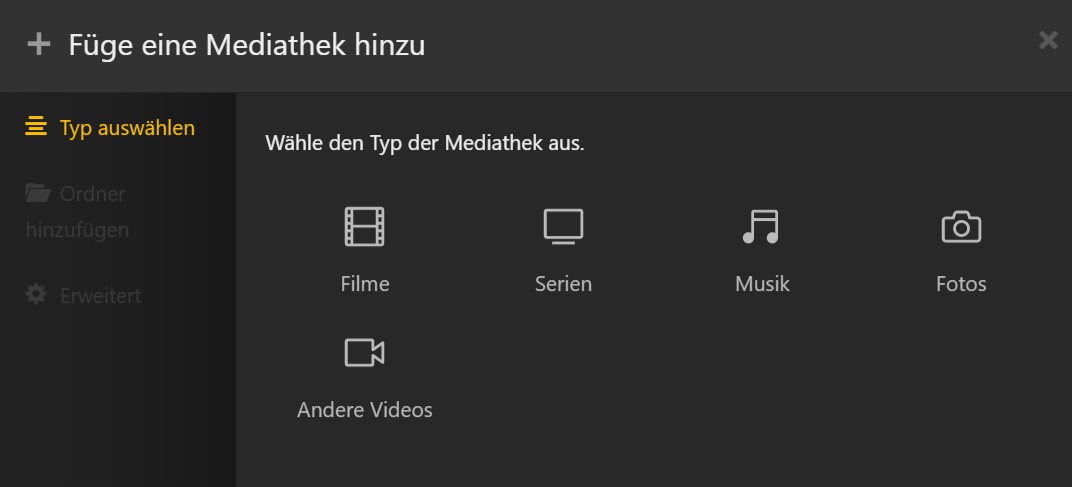Go to the Ordner hinzufügen step
The width and height of the screenshot is (1072, 487).
coord(77,211)
